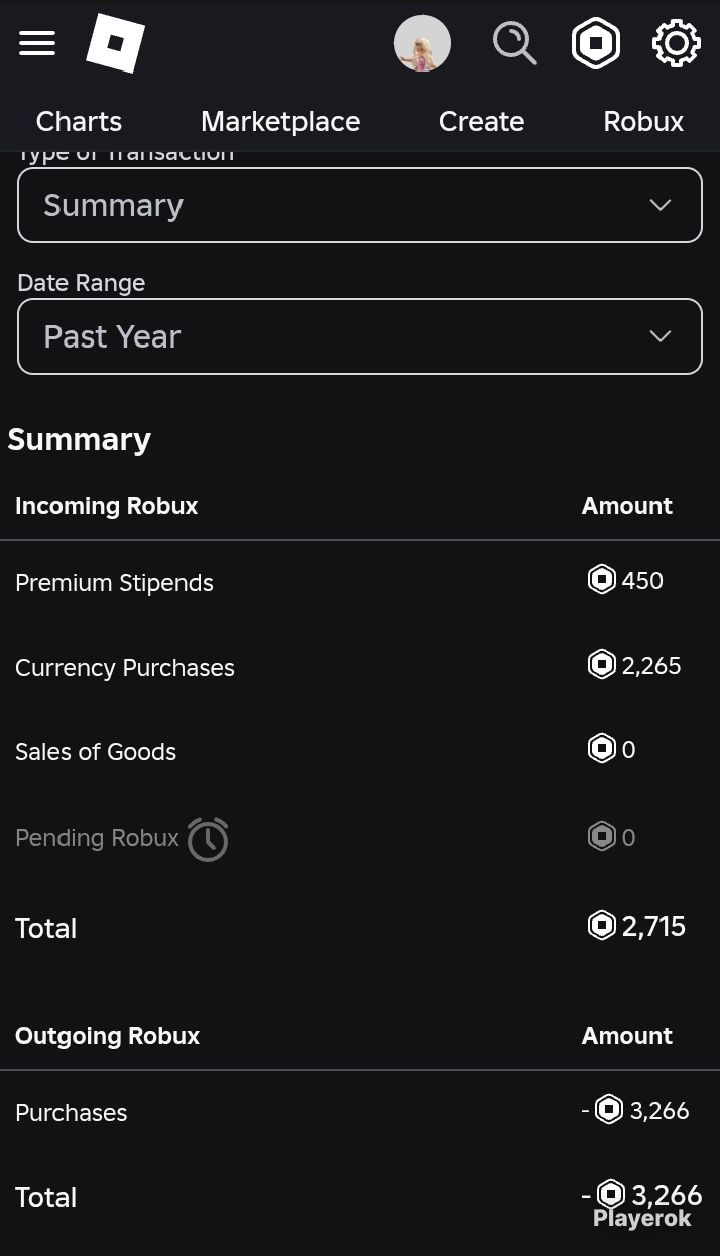Open the search magnifier icon
The height and width of the screenshot is (1256, 720).
click(x=514, y=44)
